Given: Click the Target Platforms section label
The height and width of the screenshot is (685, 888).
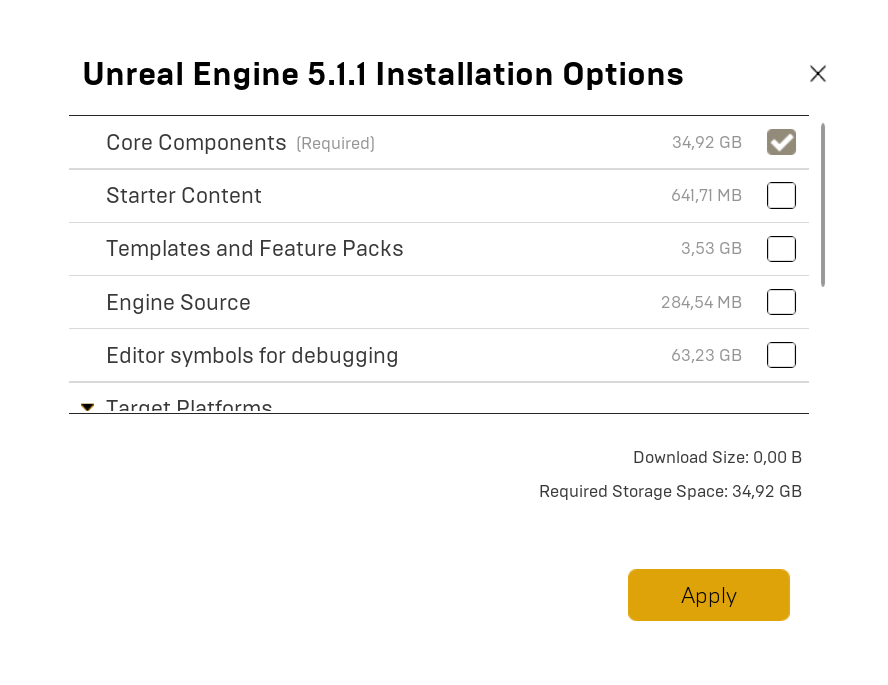Looking at the screenshot, I should [189, 407].
